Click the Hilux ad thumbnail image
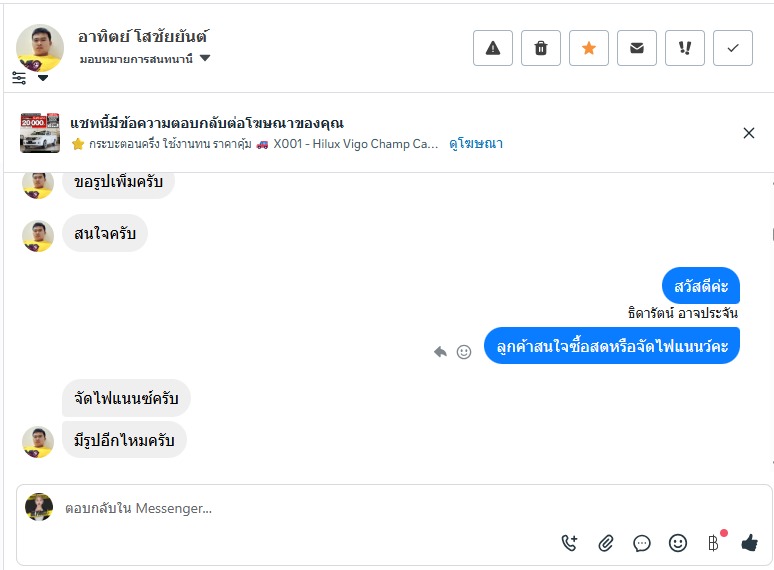This screenshot has height=570, width=774. pyautogui.click(x=40, y=133)
